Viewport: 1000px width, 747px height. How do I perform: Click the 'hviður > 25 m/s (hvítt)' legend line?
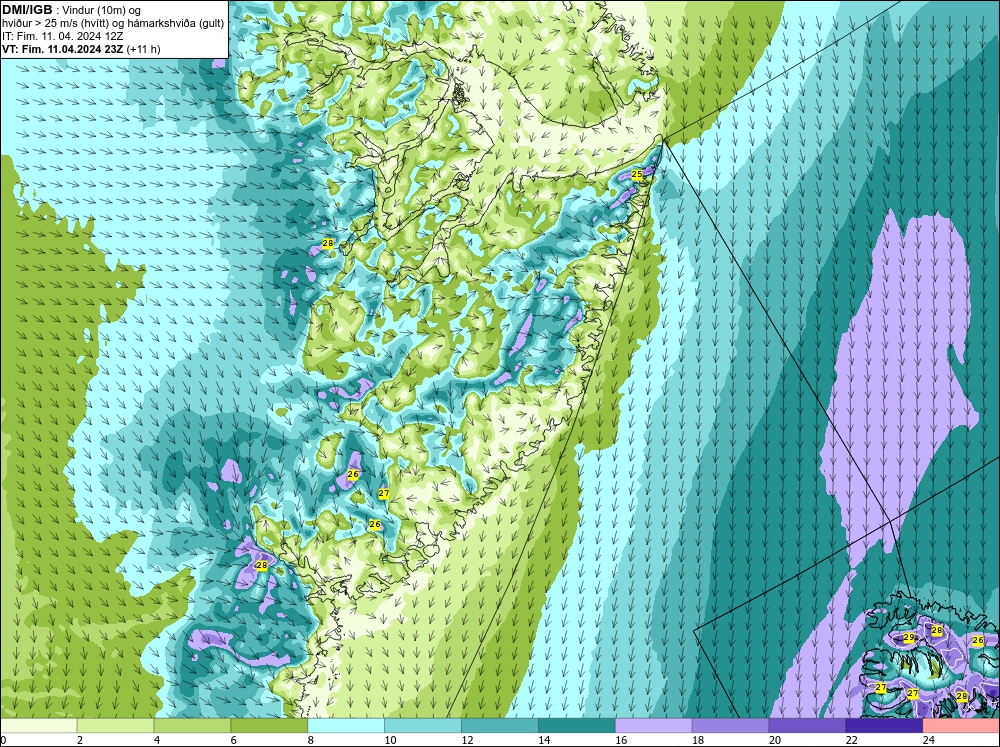(x=57, y=24)
